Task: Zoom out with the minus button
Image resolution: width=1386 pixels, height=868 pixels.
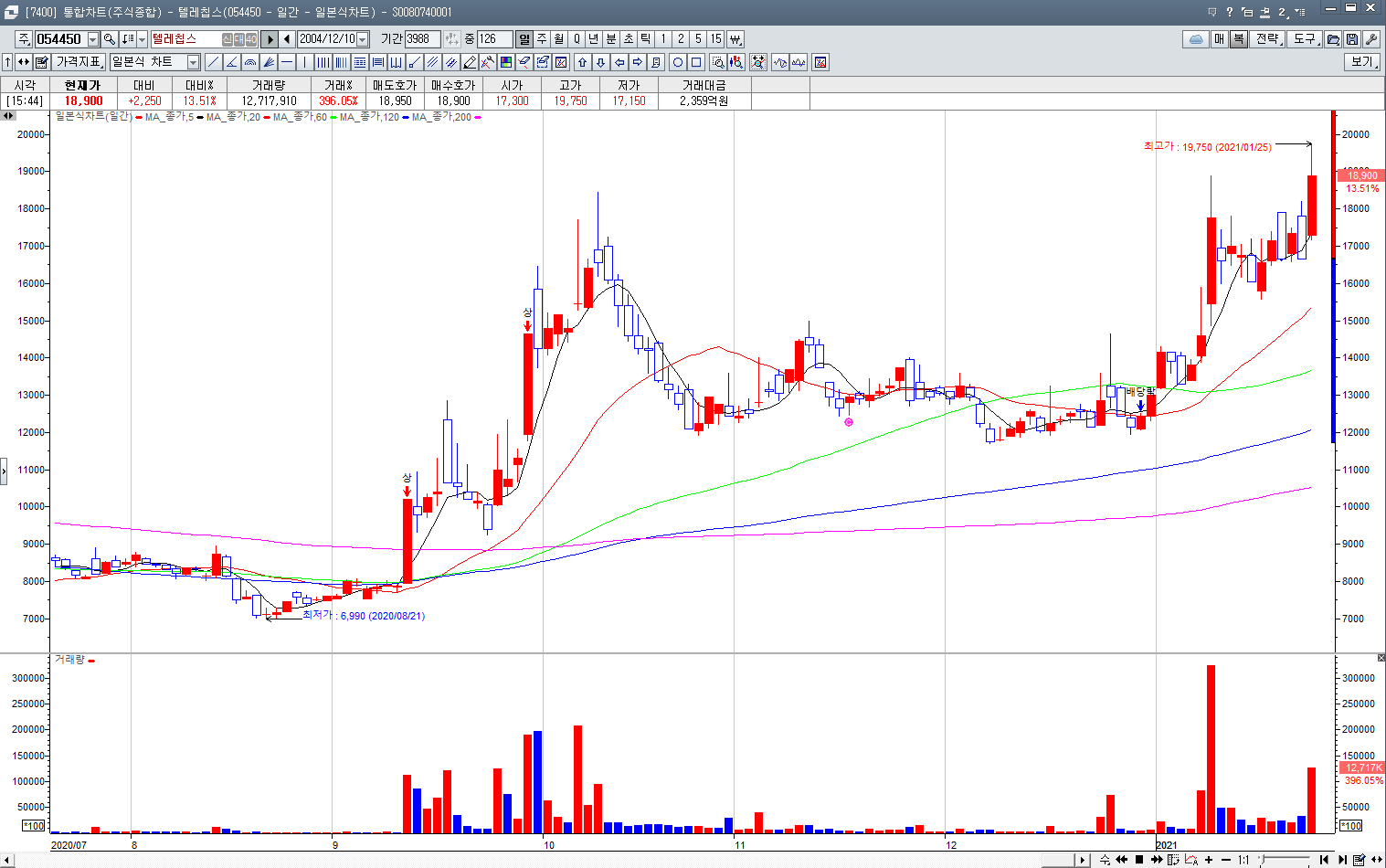Action: (1225, 860)
